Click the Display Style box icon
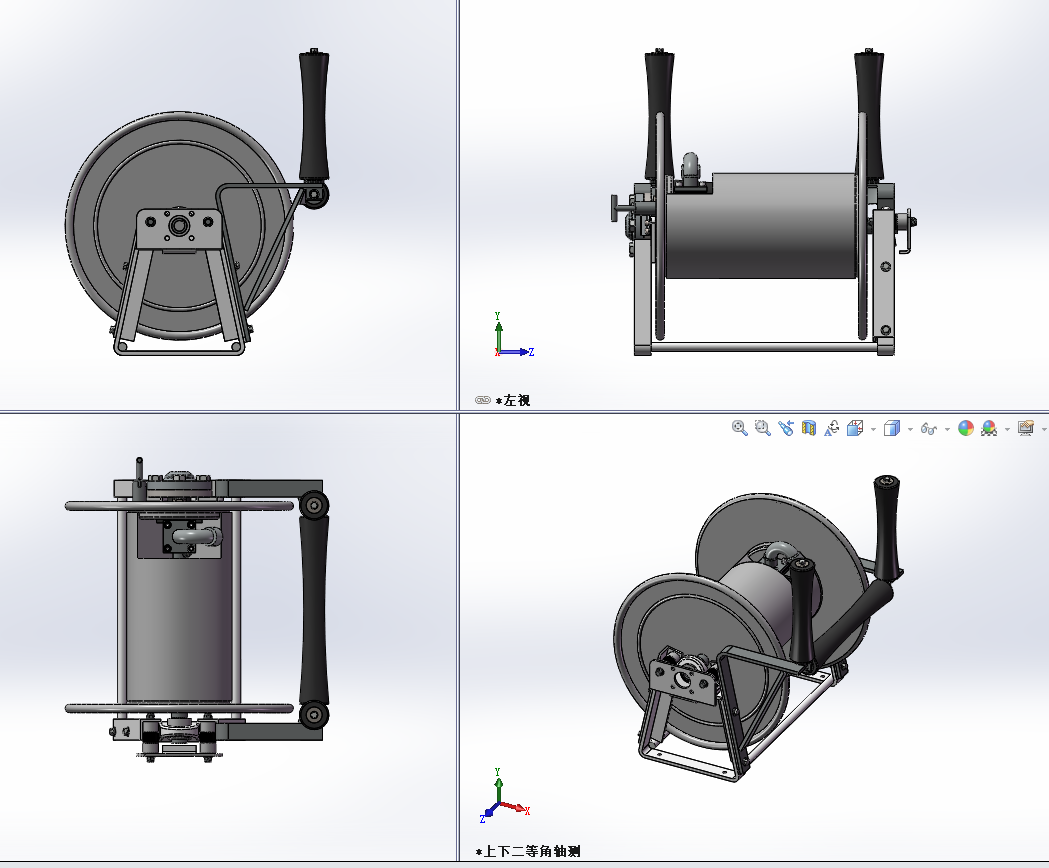This screenshot has height=868, width=1049. tap(892, 428)
